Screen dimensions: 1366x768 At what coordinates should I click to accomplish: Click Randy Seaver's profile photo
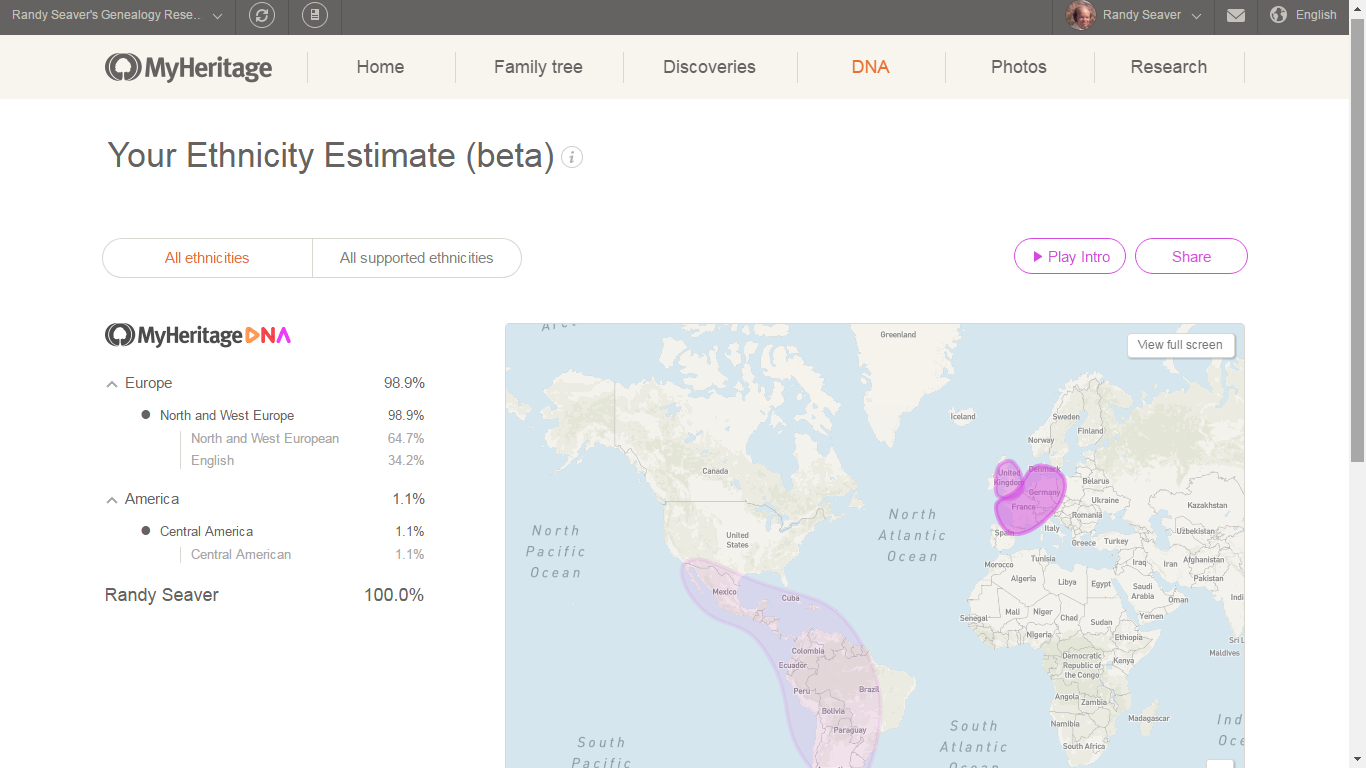(1081, 15)
